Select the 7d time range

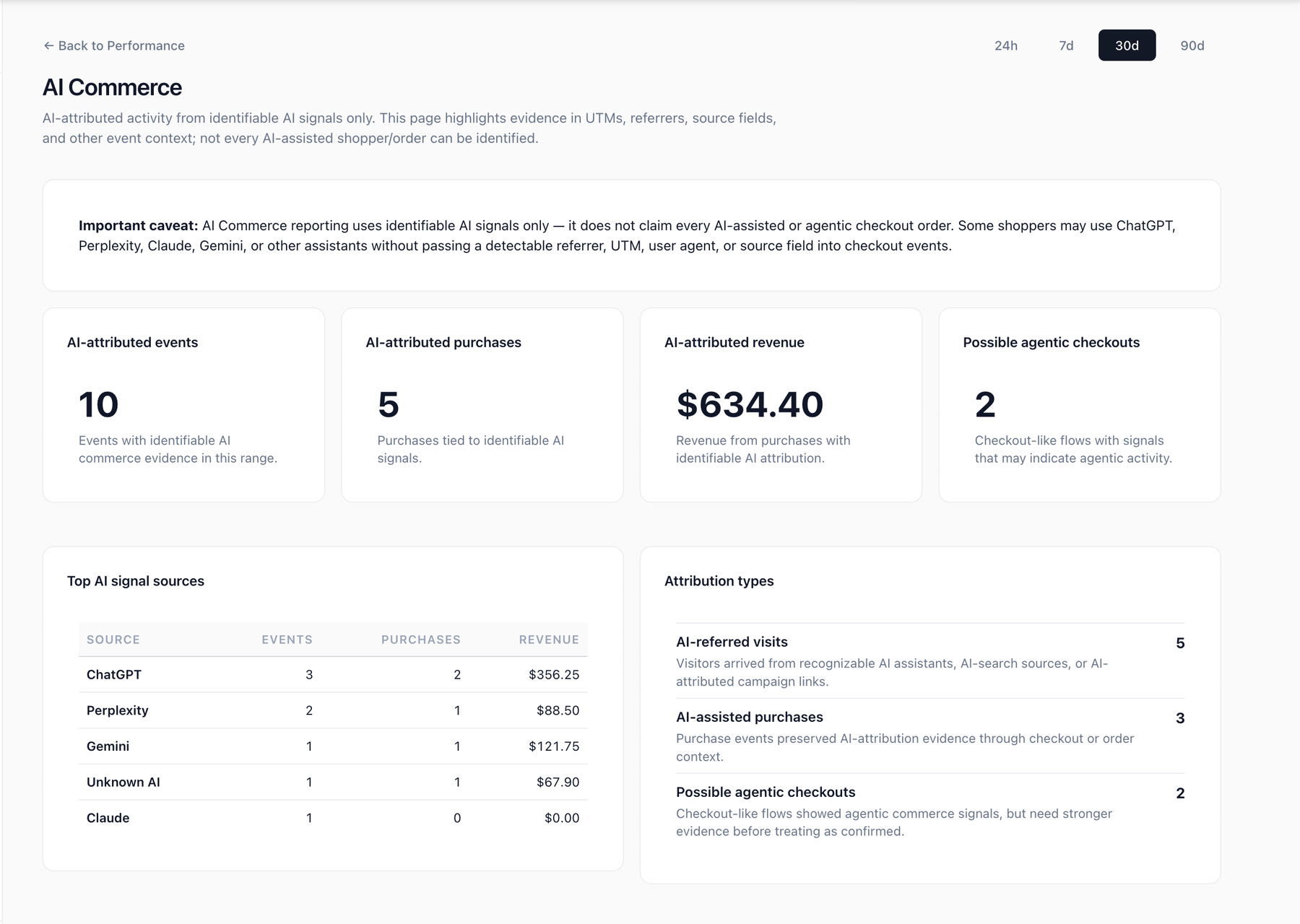point(1066,45)
